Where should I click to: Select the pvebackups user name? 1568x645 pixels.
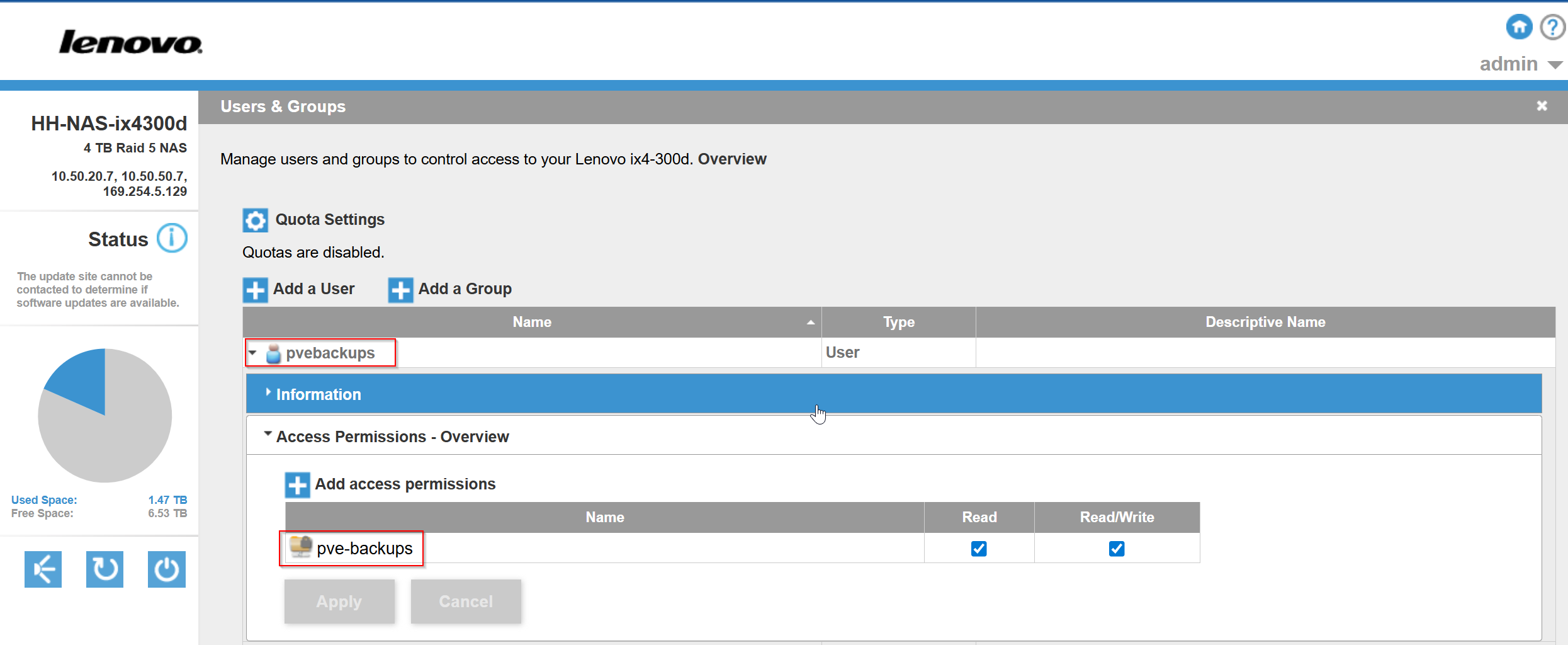330,353
